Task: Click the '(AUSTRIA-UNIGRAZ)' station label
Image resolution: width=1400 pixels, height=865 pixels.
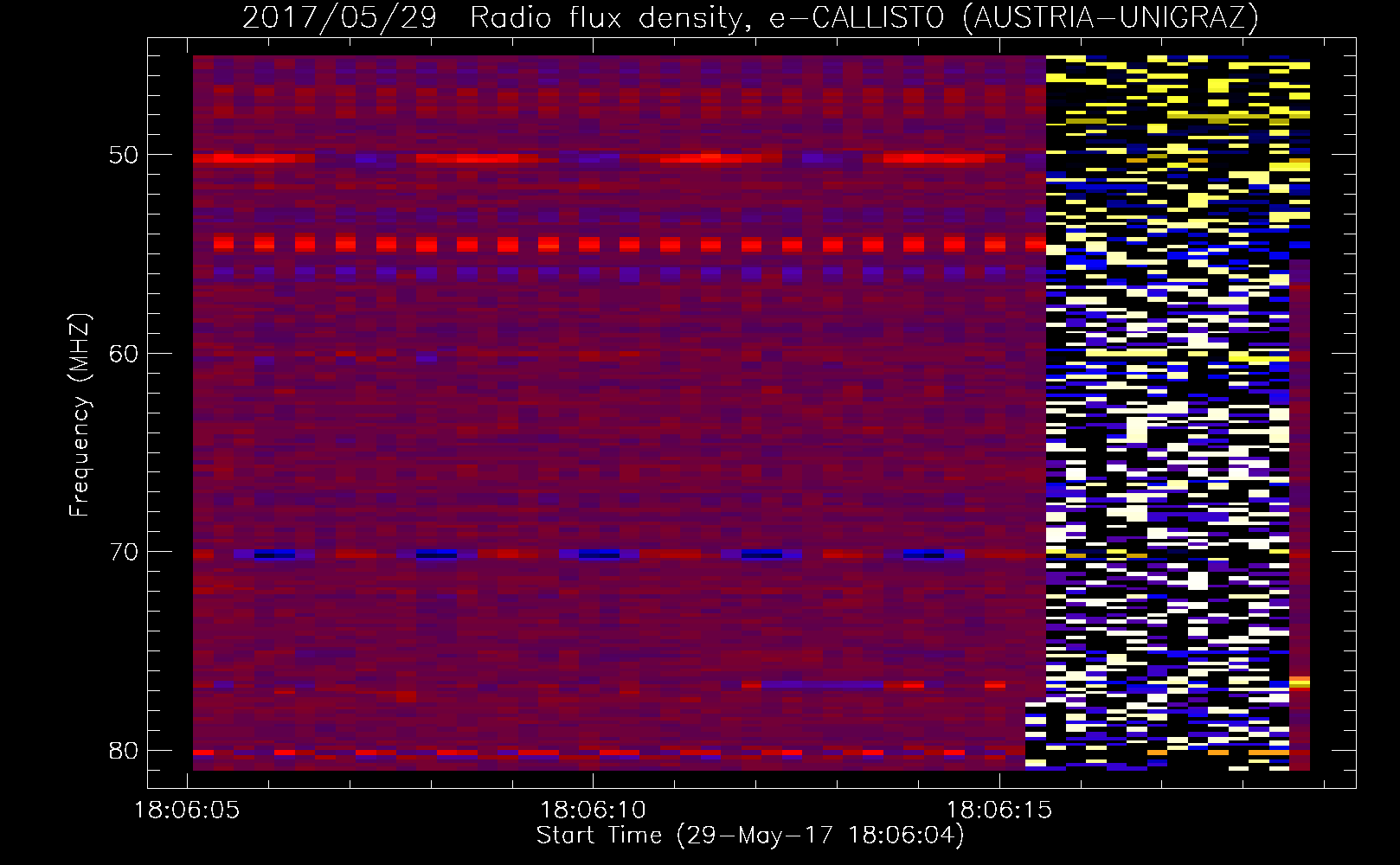Action: pos(1110,17)
